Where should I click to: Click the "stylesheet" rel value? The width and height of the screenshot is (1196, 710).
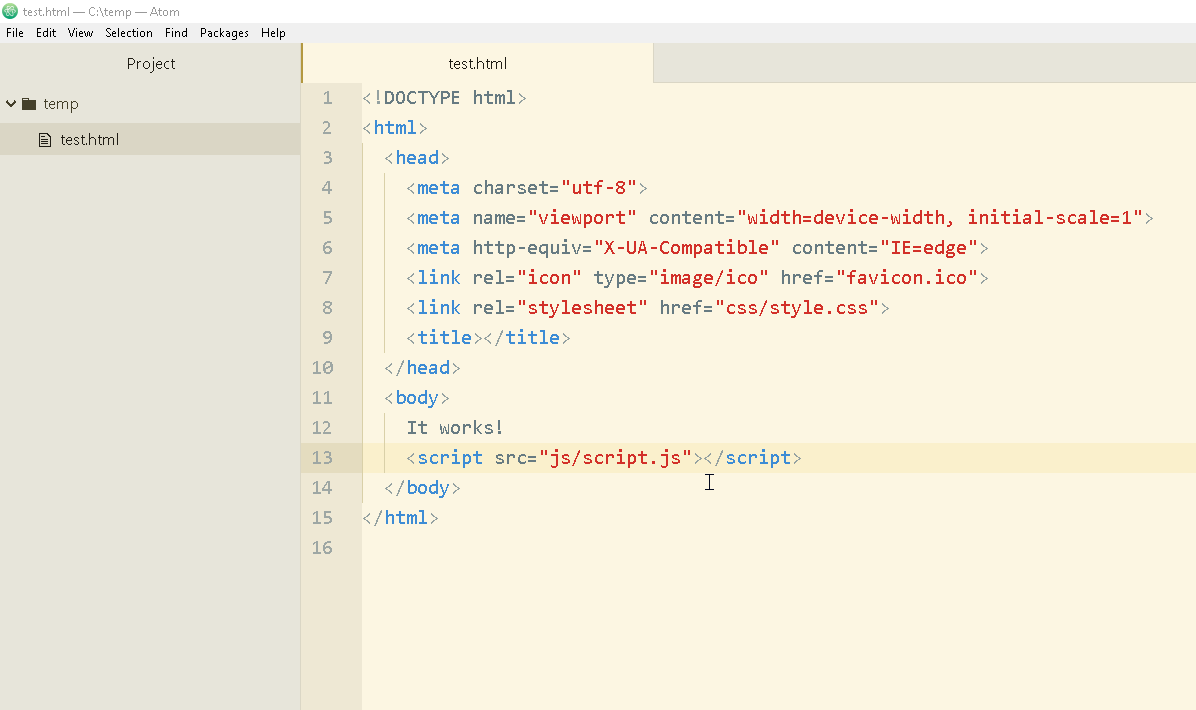click(x=582, y=307)
